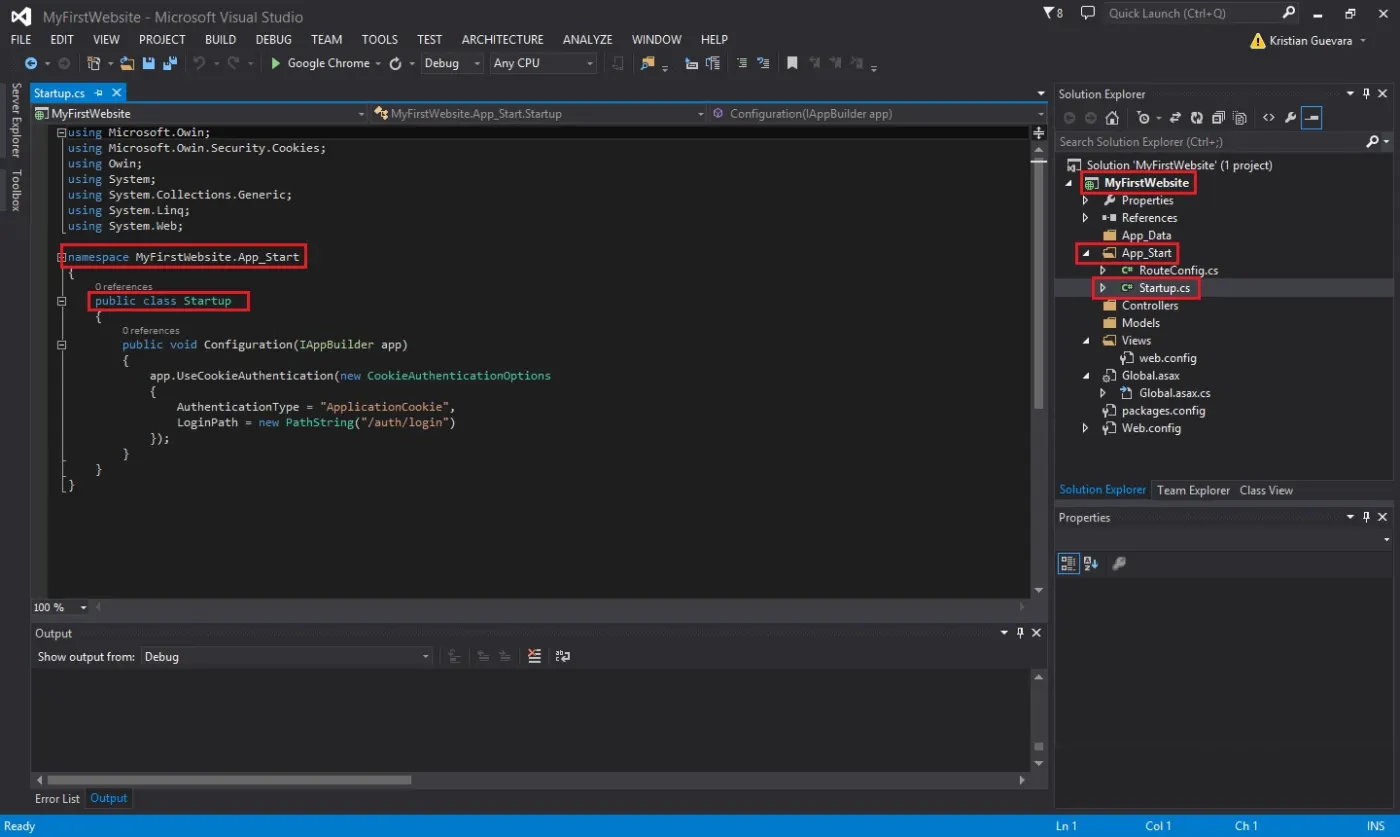This screenshot has height=837, width=1400.
Task: Open the Any CPU platform dropdown
Action: [x=544, y=63]
